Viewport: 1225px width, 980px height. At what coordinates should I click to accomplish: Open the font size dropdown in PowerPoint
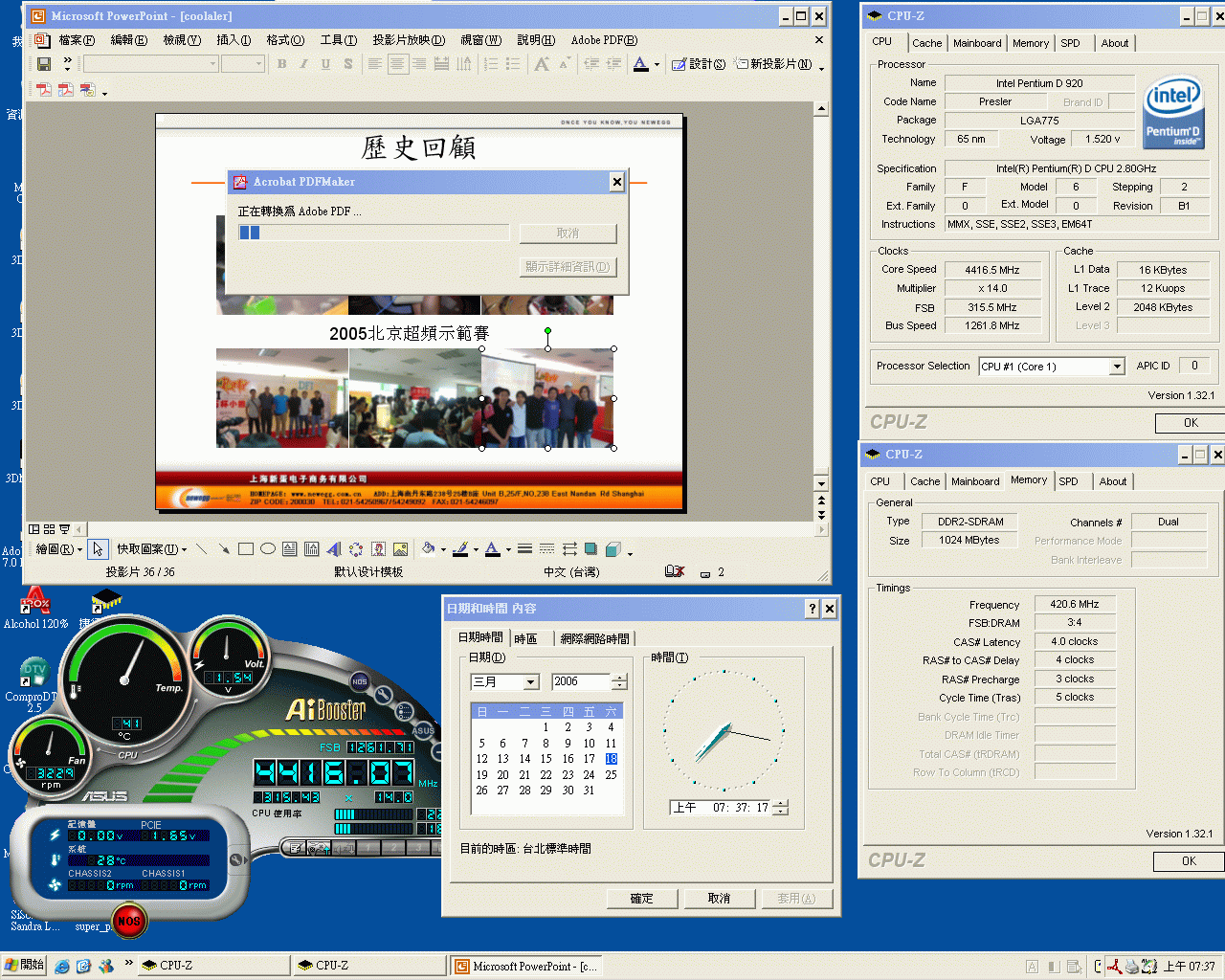click(x=258, y=64)
